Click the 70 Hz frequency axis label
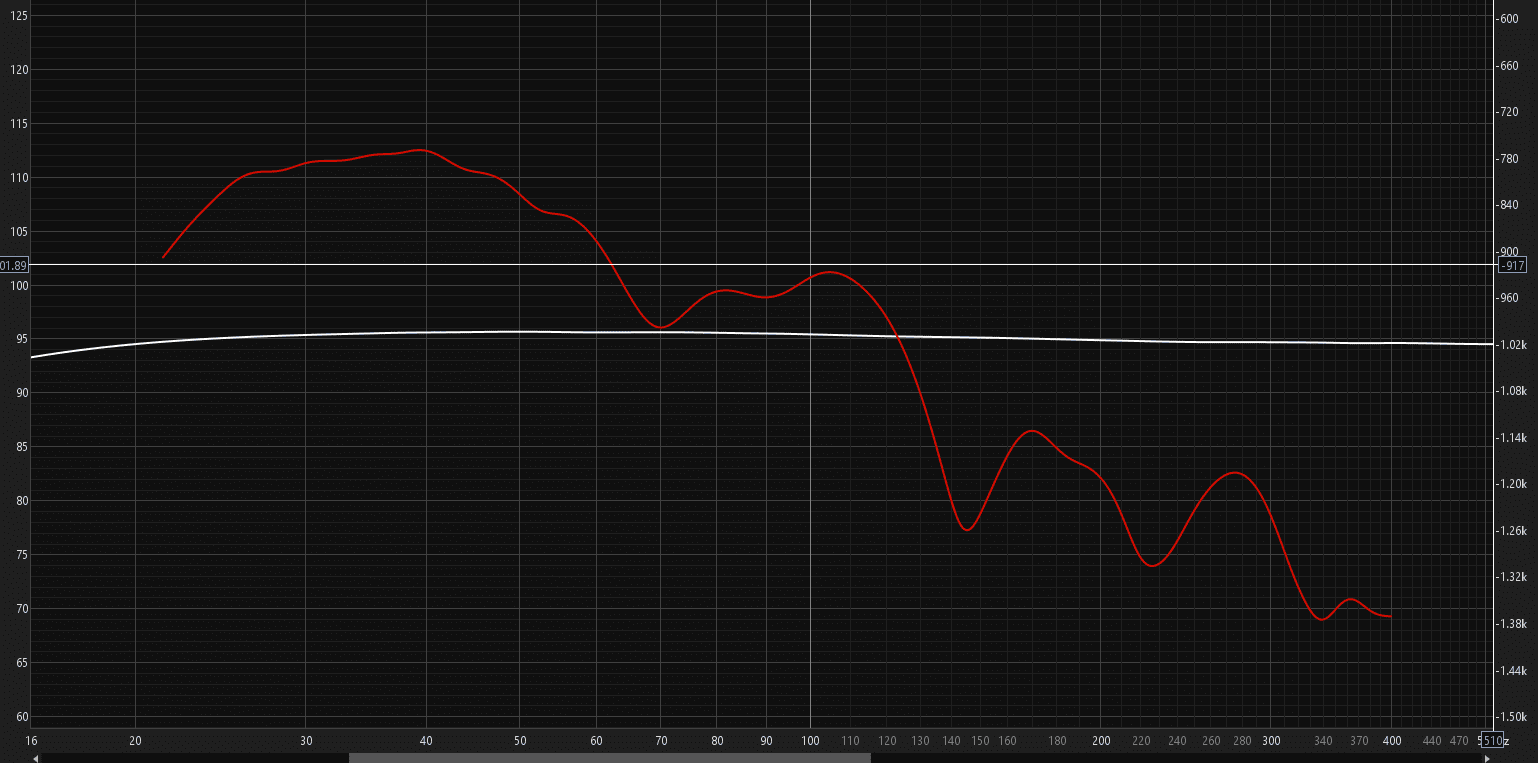Viewport: 1538px width, 763px height. (660, 741)
